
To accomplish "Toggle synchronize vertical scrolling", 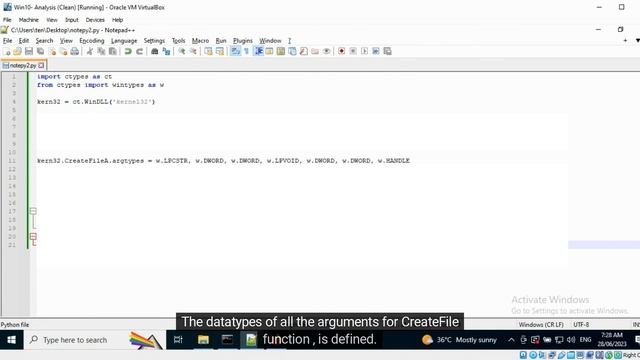I will (208, 51).
